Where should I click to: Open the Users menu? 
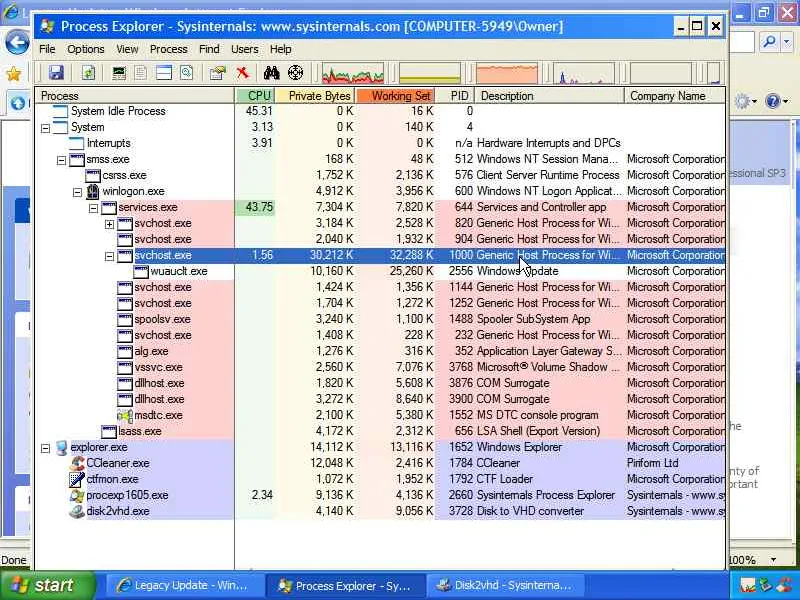pyautogui.click(x=244, y=49)
